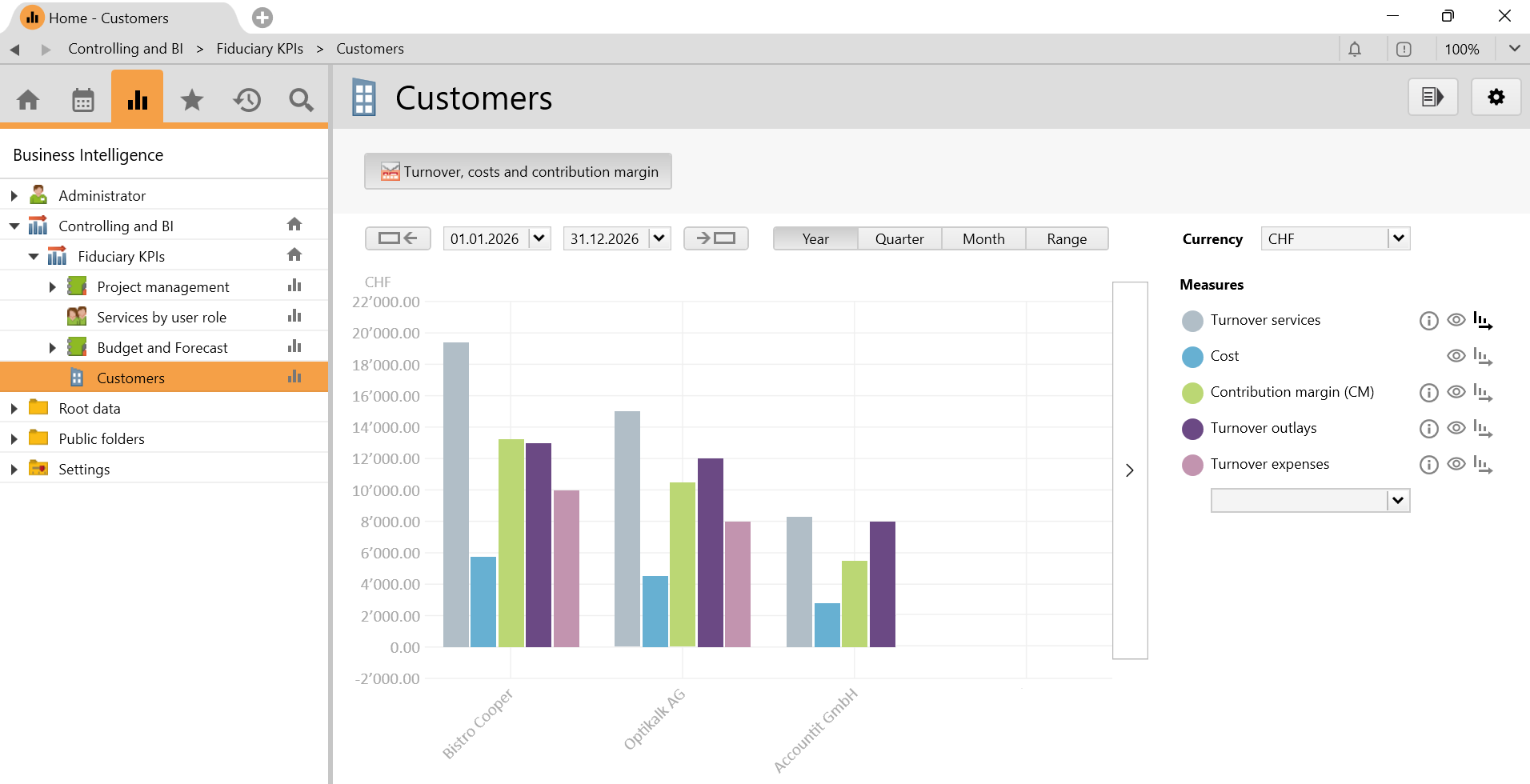1530x784 pixels.
Task: Hide the Cost measure with eye icon
Action: tap(1456, 356)
